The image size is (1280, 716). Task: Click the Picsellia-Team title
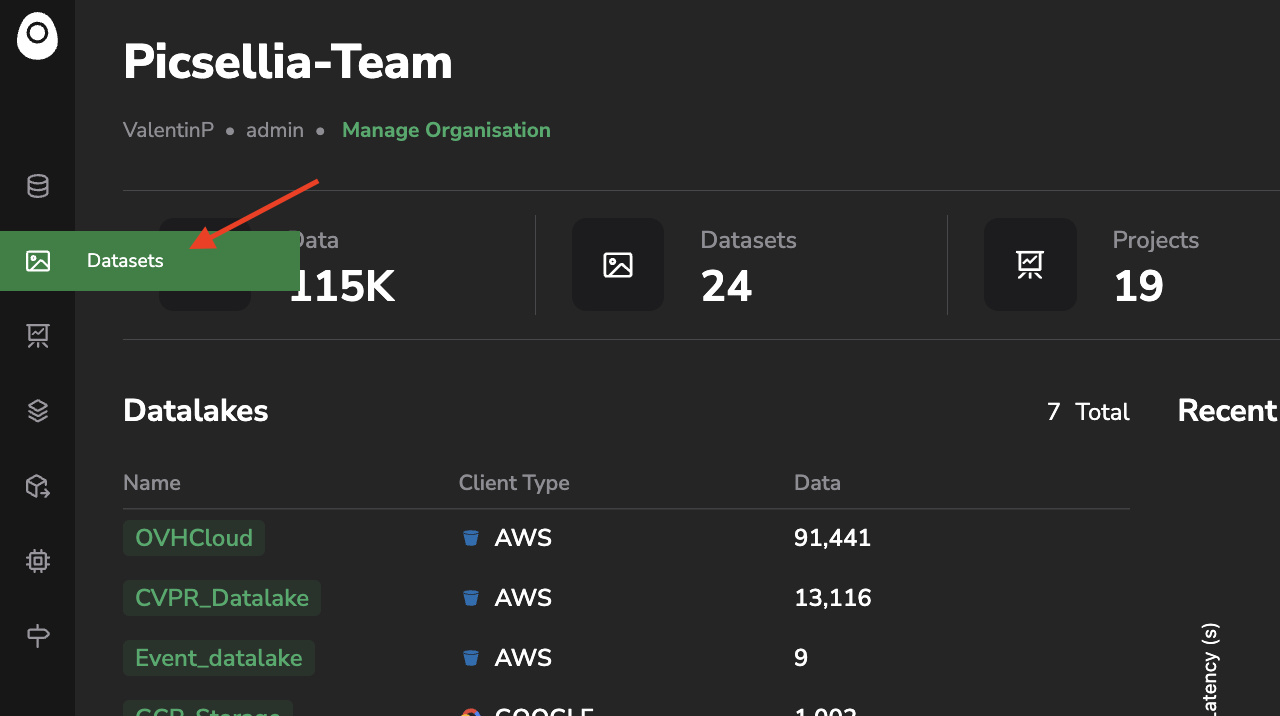pyautogui.click(x=288, y=63)
